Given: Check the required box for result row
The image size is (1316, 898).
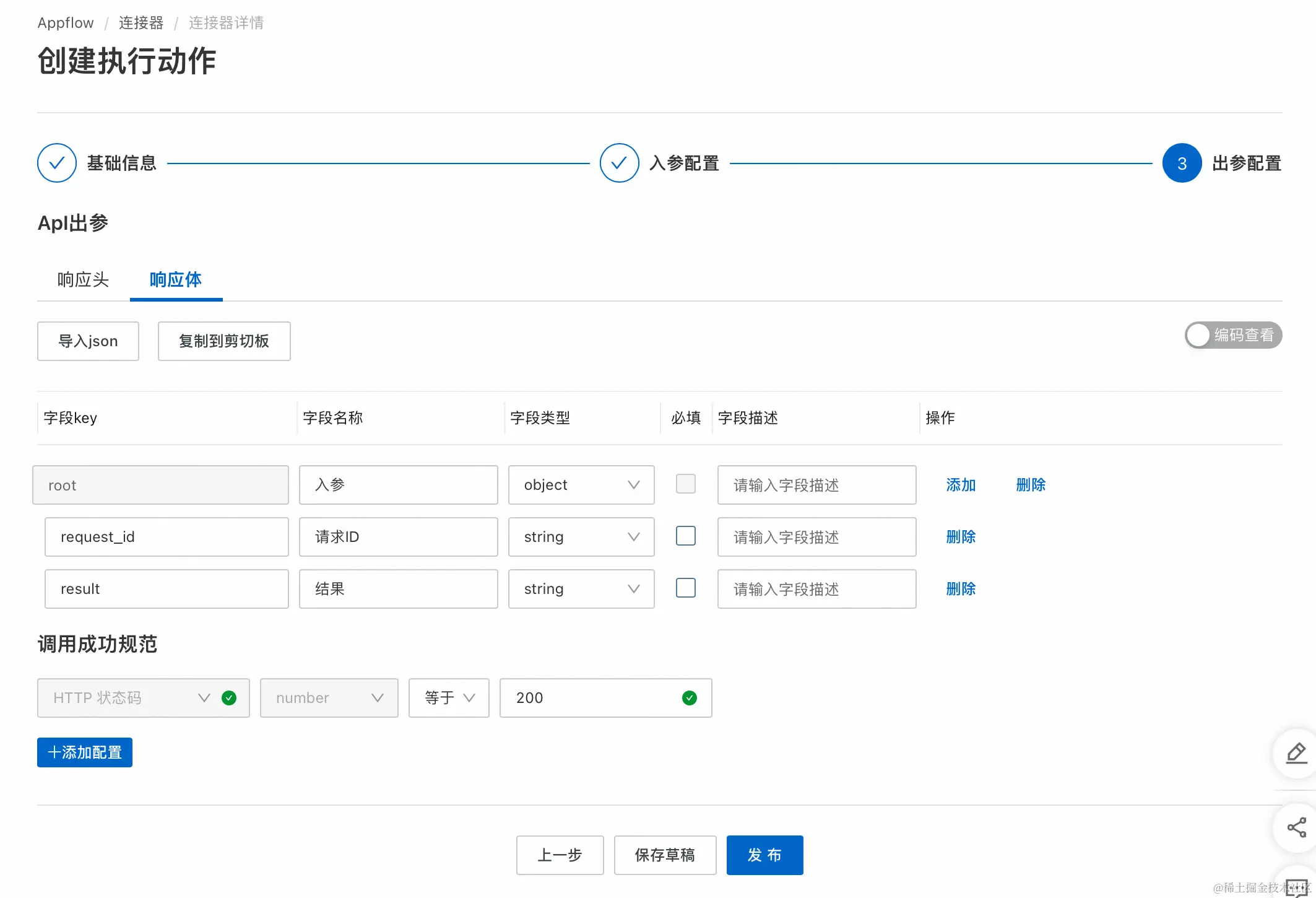Looking at the screenshot, I should click(686, 588).
